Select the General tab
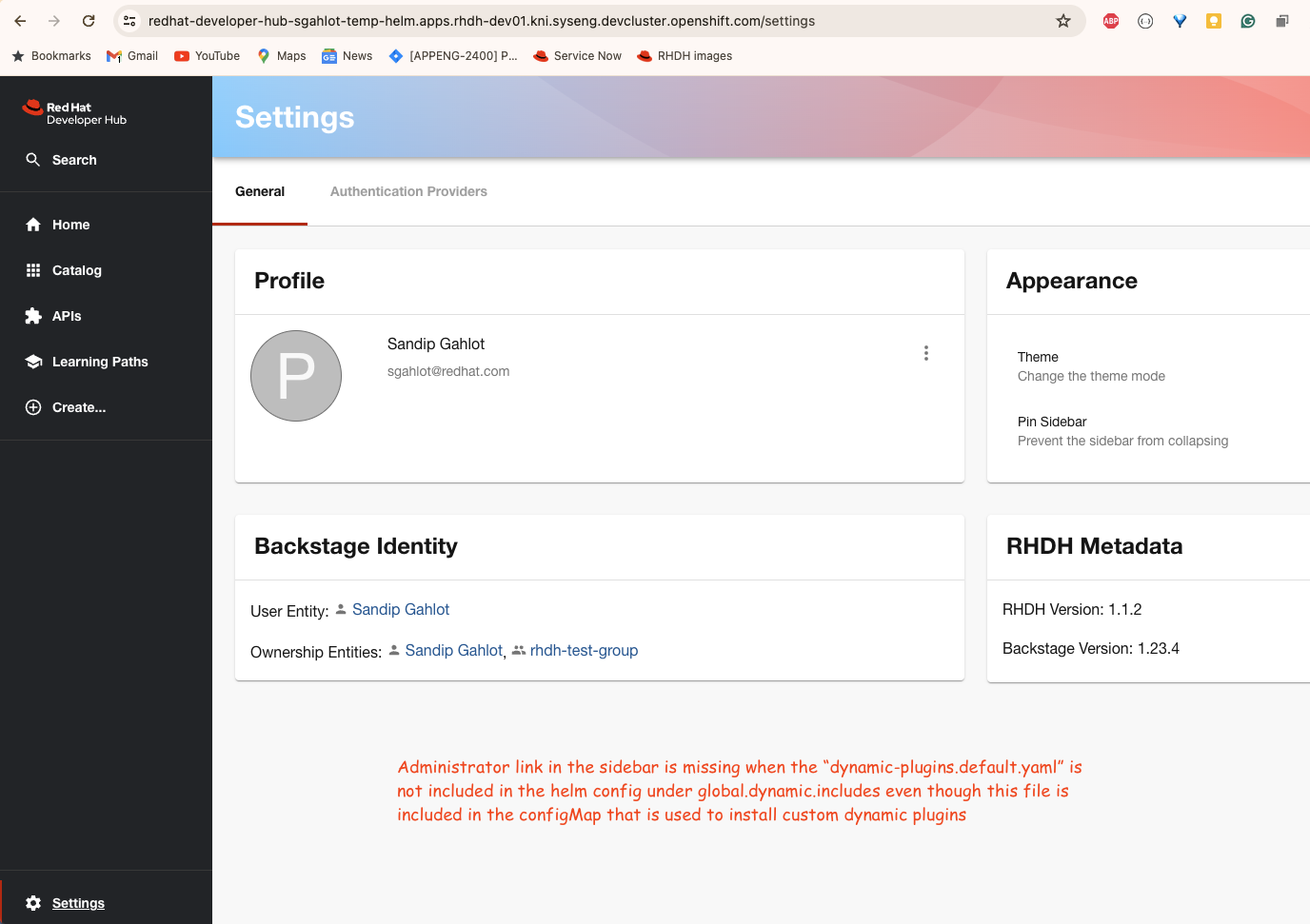 [x=260, y=191]
